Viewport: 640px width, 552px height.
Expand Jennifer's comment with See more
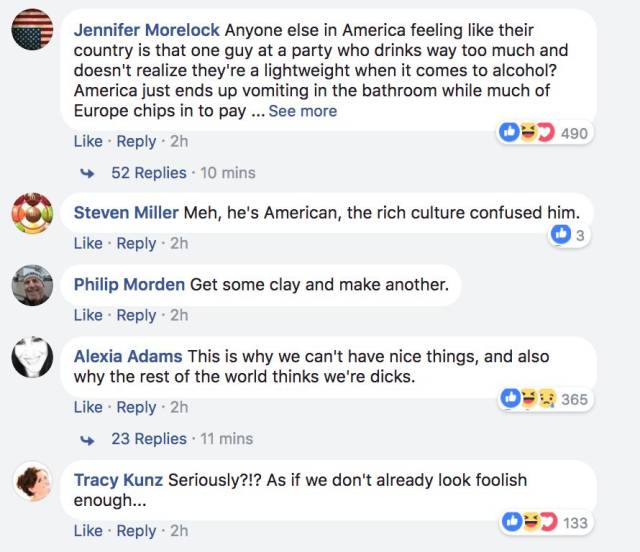pos(302,111)
